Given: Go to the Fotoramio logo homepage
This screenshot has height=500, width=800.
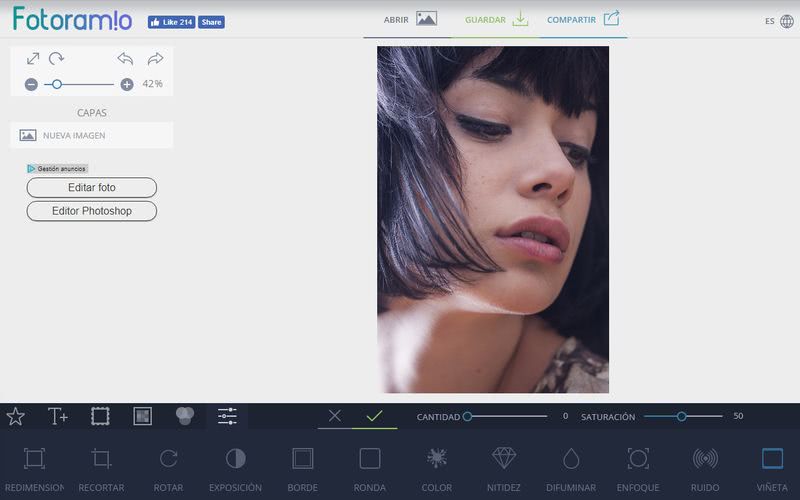Looking at the screenshot, I should coord(72,19).
